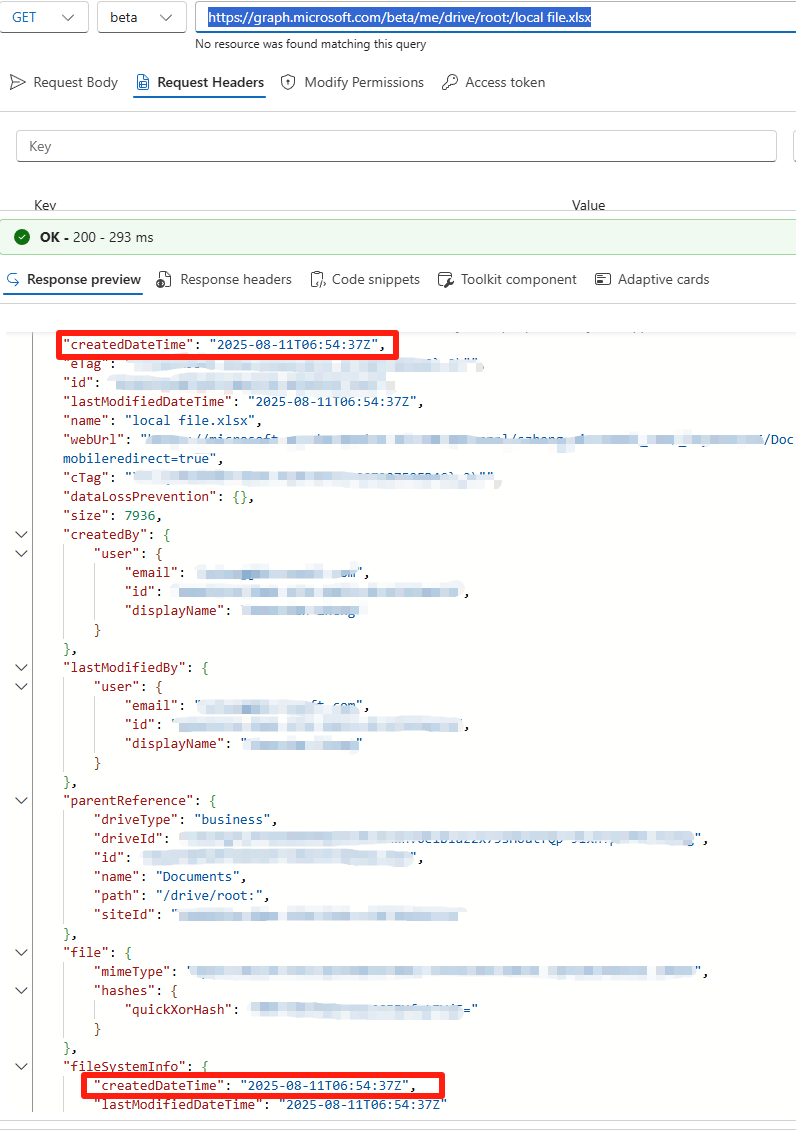
Task: Click the "business" driveType value
Action: (232, 819)
